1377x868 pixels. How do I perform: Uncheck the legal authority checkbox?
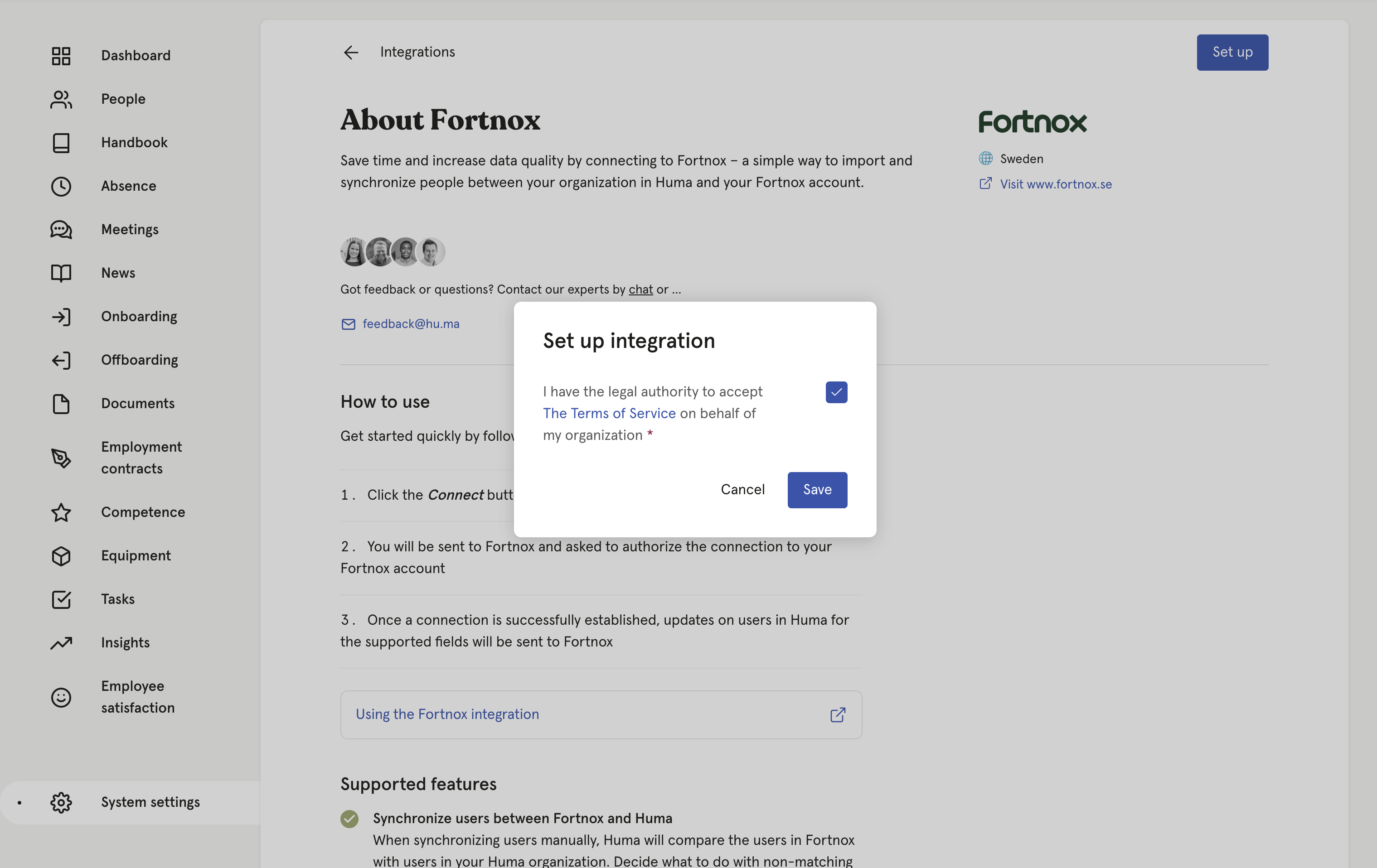click(x=836, y=392)
